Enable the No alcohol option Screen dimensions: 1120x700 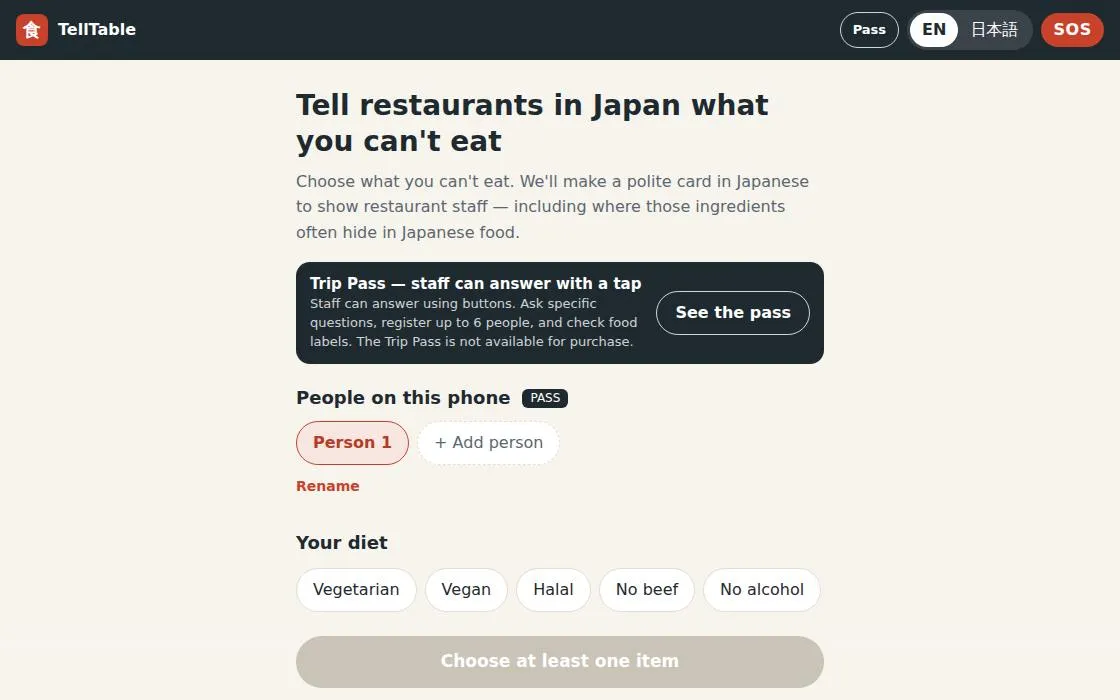761,590
